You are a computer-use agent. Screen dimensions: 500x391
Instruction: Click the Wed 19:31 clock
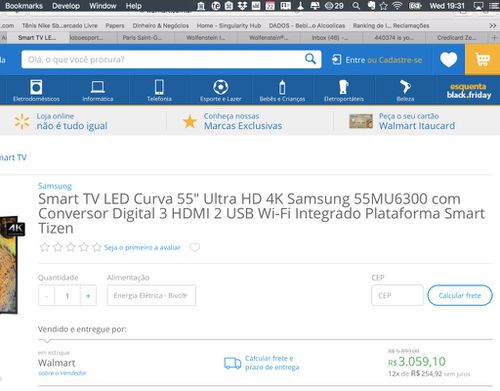tap(447, 6)
